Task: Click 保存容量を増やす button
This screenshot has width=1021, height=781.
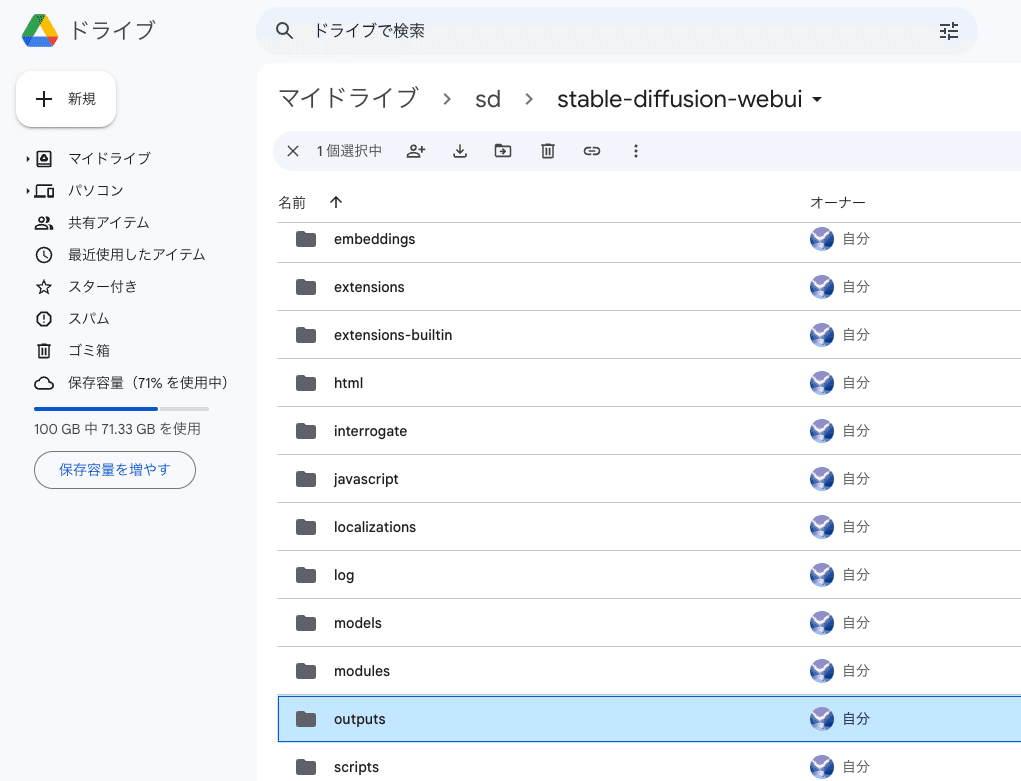Action: pyautogui.click(x=114, y=469)
